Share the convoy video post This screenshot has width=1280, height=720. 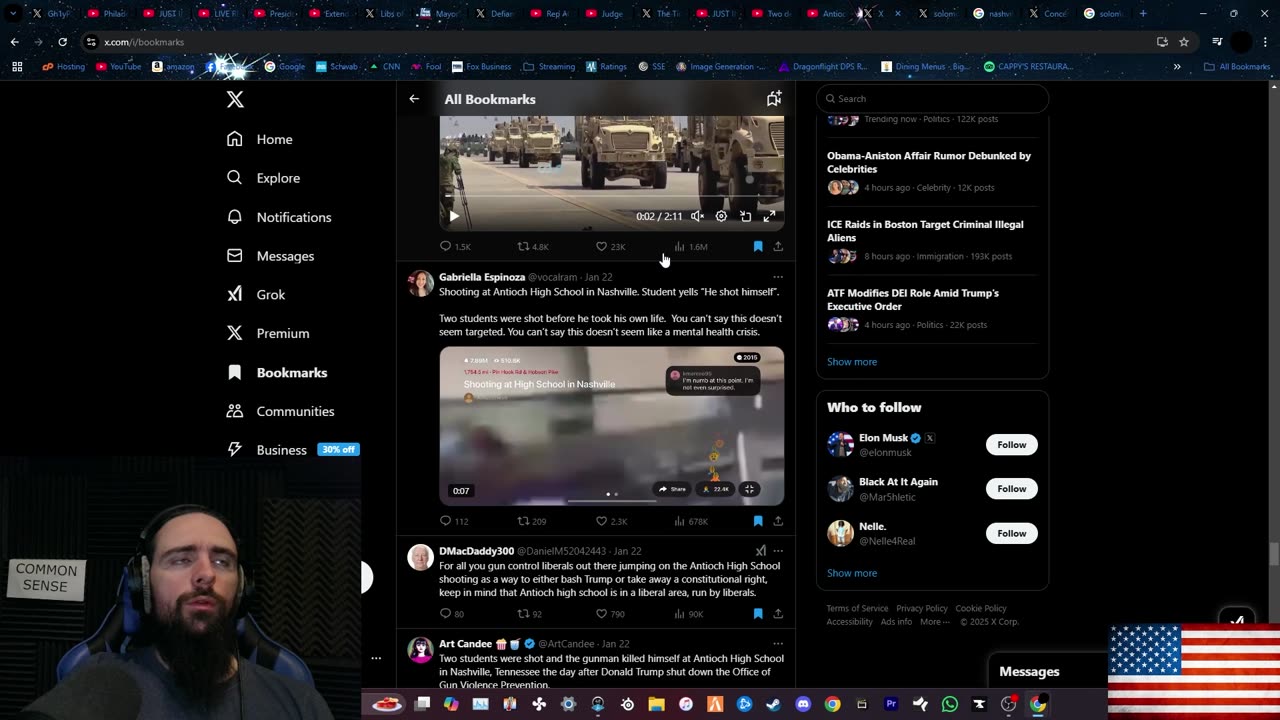(778, 246)
